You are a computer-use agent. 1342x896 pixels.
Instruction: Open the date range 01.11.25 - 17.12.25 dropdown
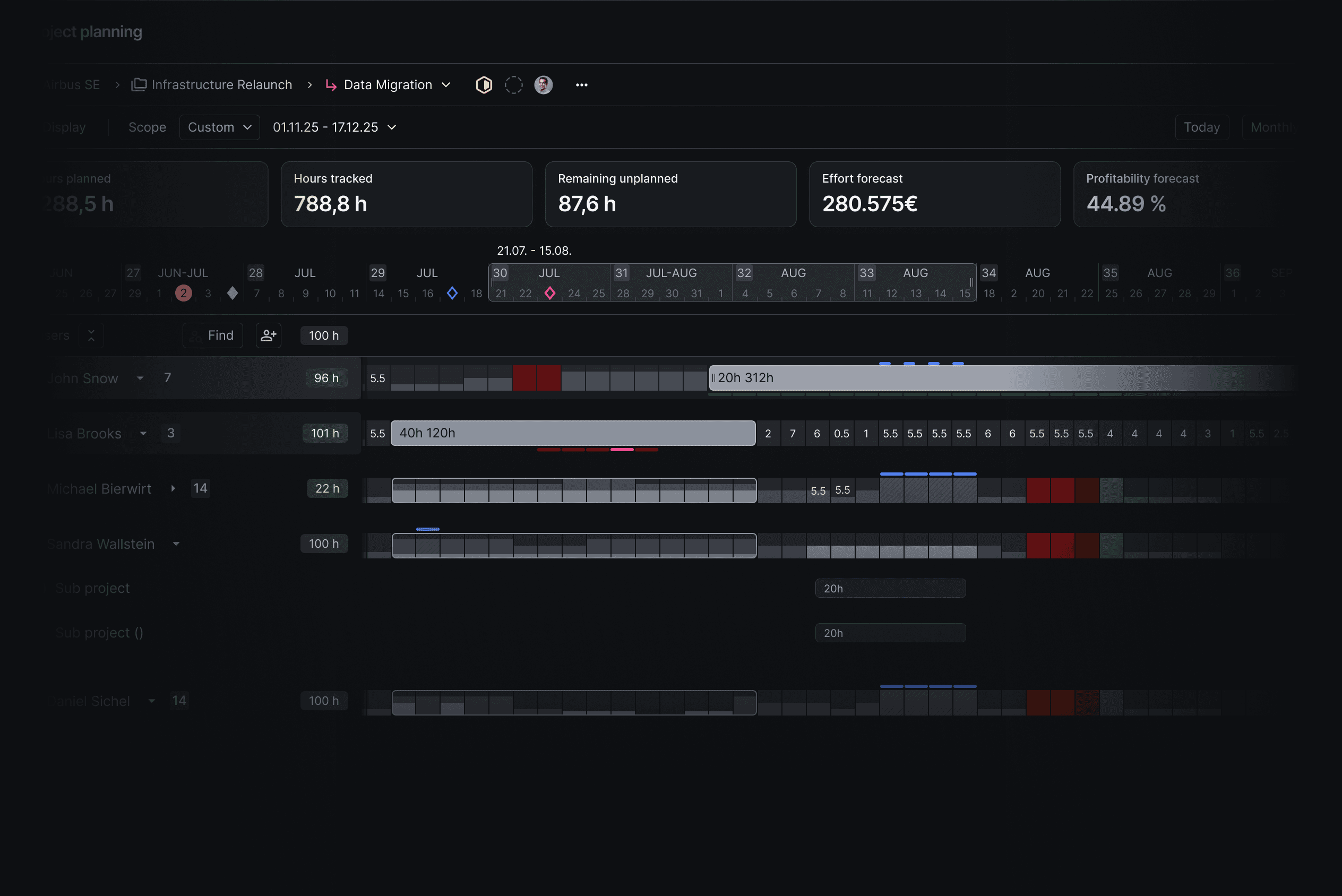pyautogui.click(x=334, y=127)
